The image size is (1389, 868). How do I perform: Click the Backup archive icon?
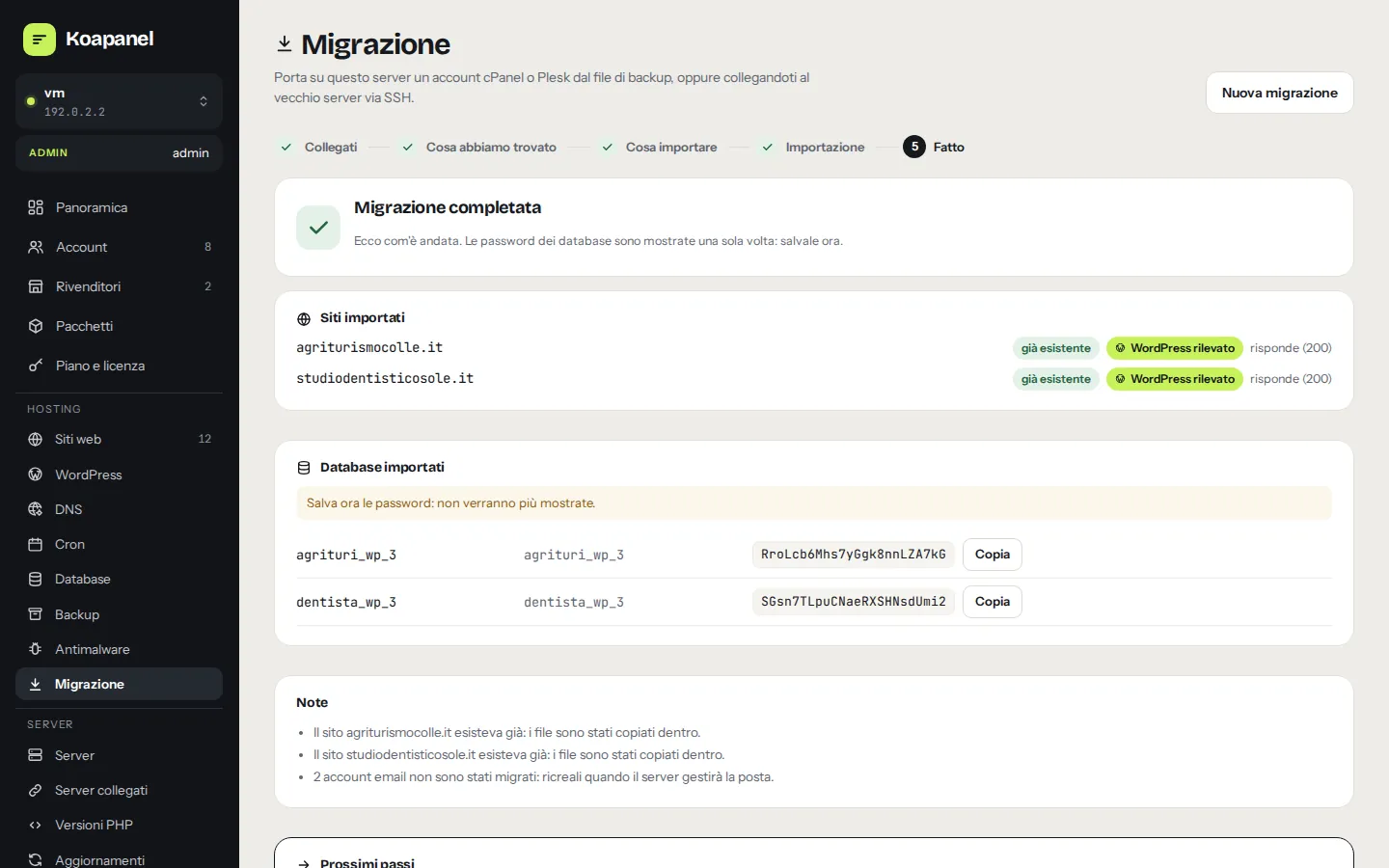[x=36, y=614]
